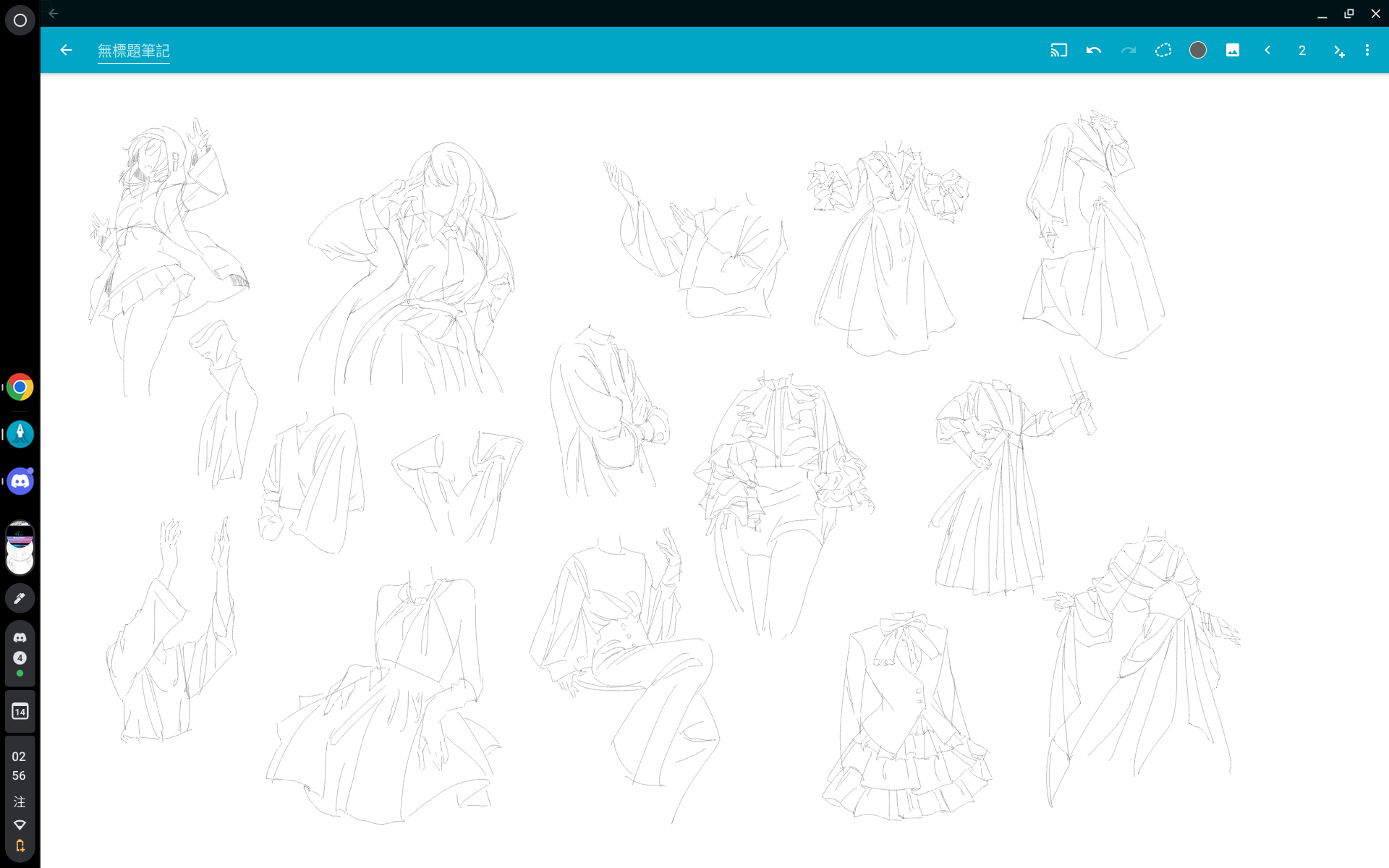Select the lasso selection tool
1389x868 pixels.
click(x=1163, y=50)
